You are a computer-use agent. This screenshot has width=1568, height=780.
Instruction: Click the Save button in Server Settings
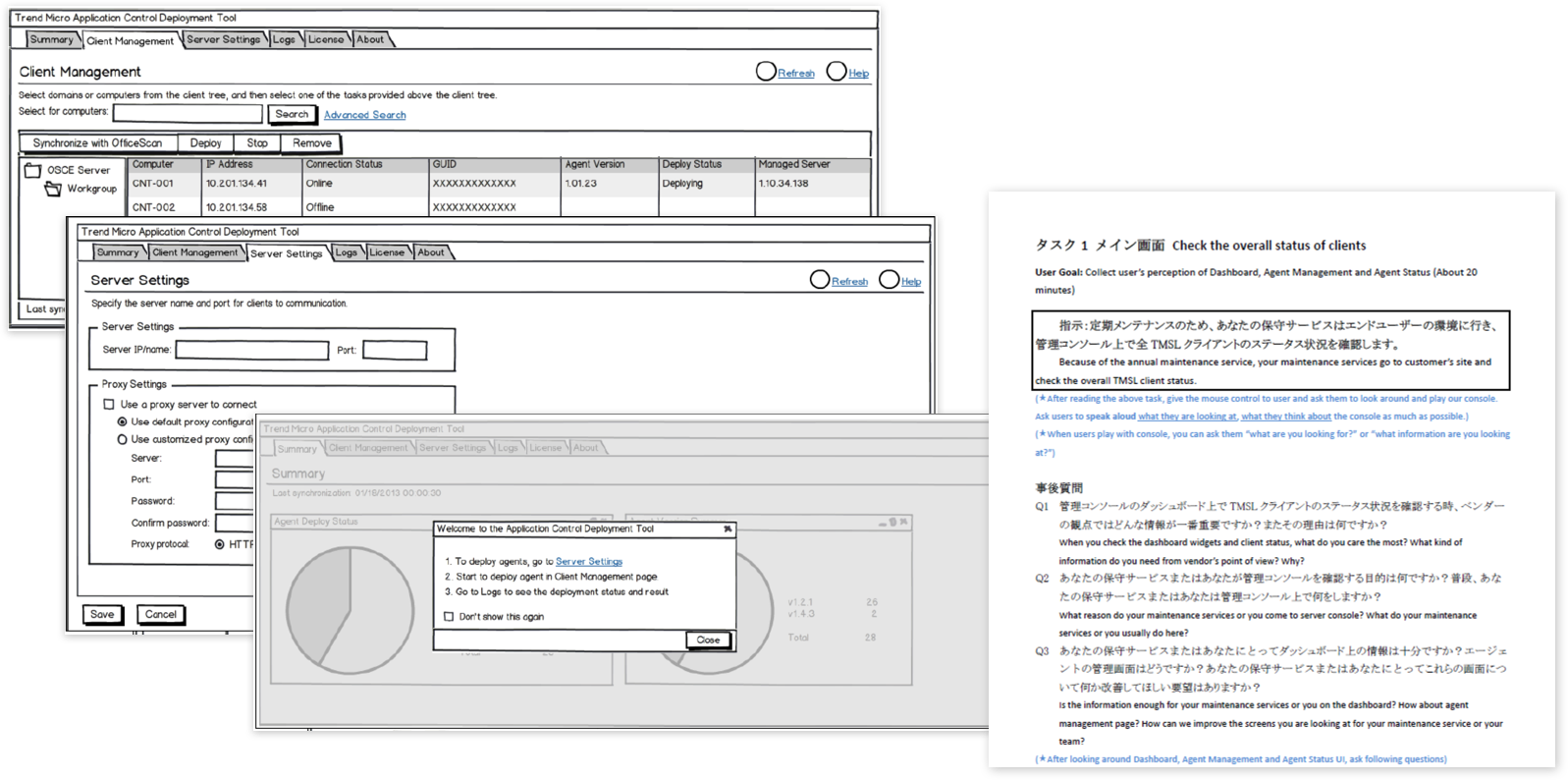click(102, 615)
